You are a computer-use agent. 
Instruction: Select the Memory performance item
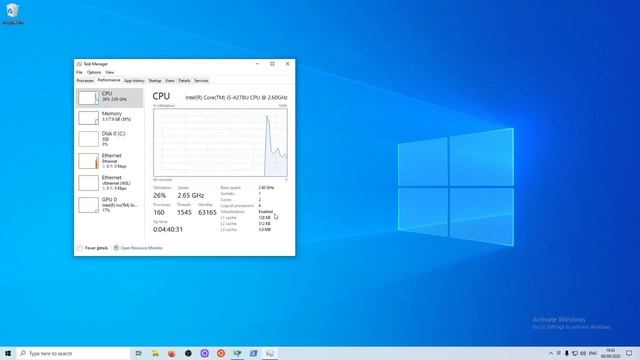[109, 118]
